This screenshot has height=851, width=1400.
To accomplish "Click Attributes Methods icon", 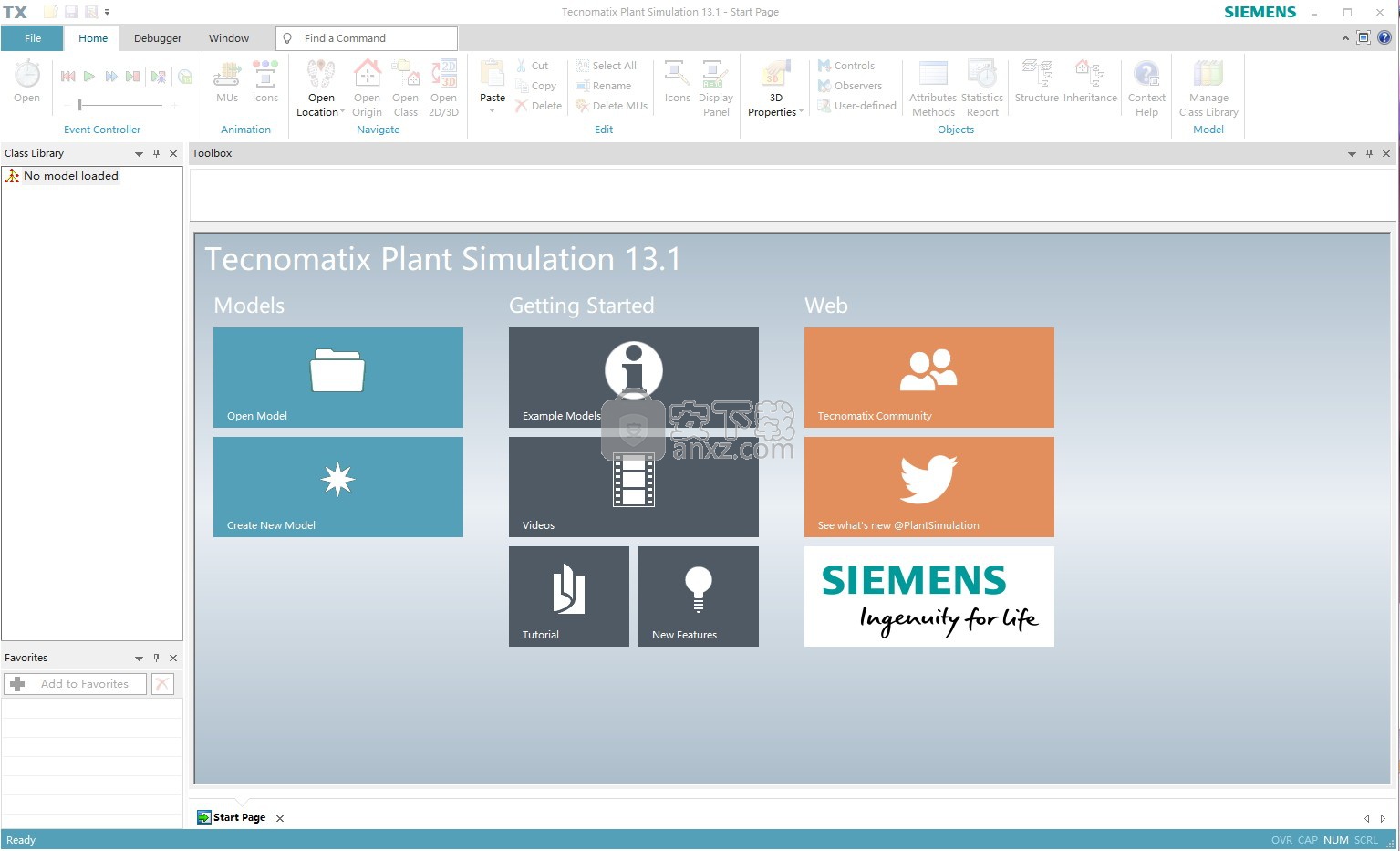I will pyautogui.click(x=933, y=88).
